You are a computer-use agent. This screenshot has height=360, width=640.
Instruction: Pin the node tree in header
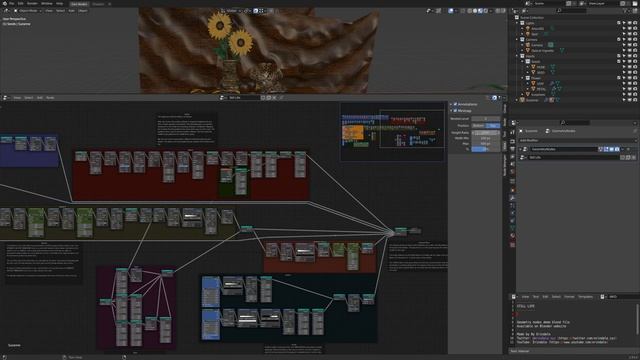tap(281, 98)
